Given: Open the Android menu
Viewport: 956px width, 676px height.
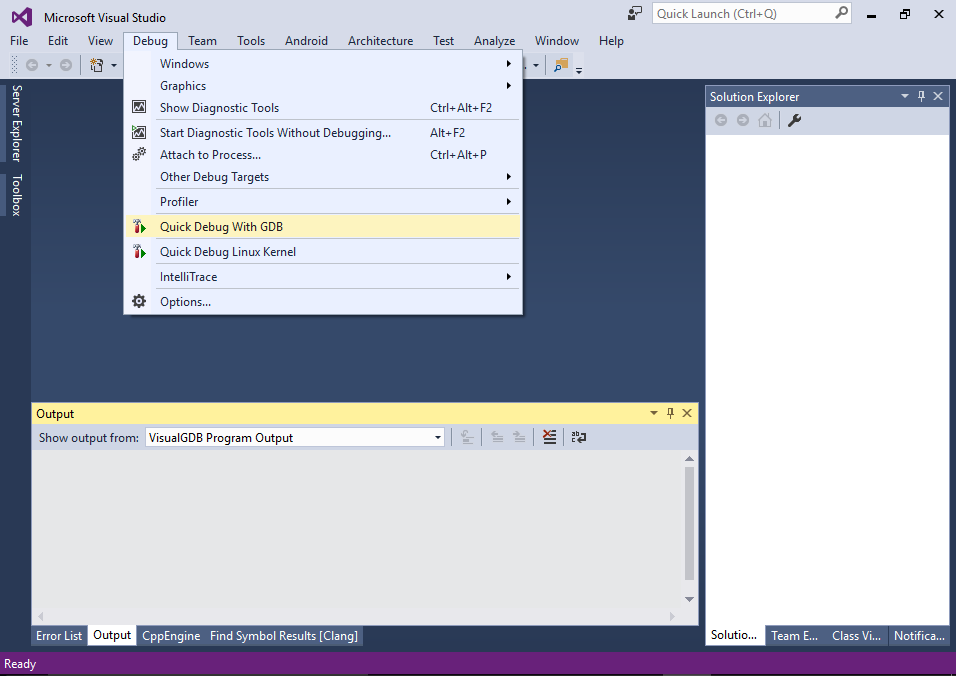Looking at the screenshot, I should pos(306,41).
